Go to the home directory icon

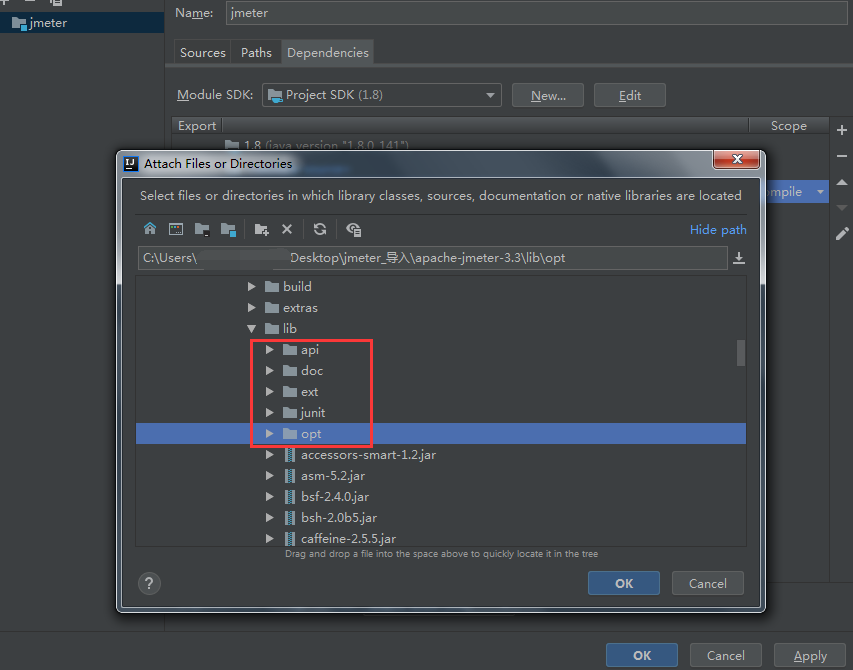point(150,229)
